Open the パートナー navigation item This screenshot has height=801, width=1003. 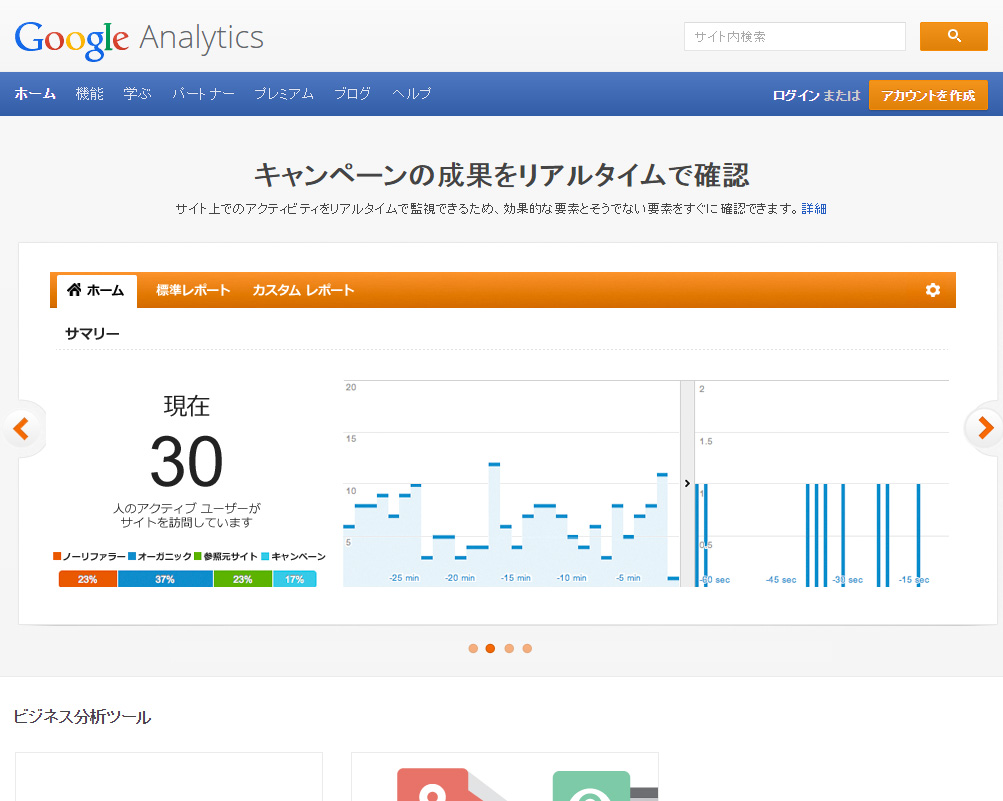(203, 94)
